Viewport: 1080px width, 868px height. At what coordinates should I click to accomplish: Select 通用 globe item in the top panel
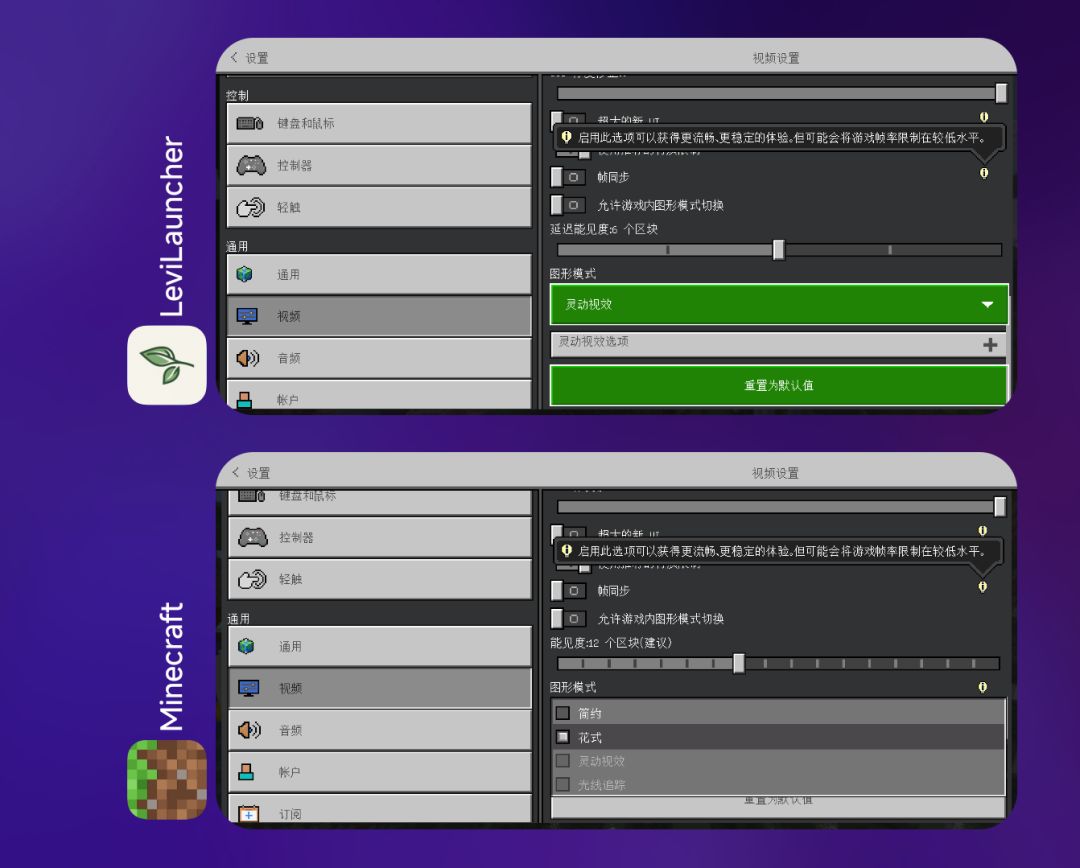pos(379,274)
